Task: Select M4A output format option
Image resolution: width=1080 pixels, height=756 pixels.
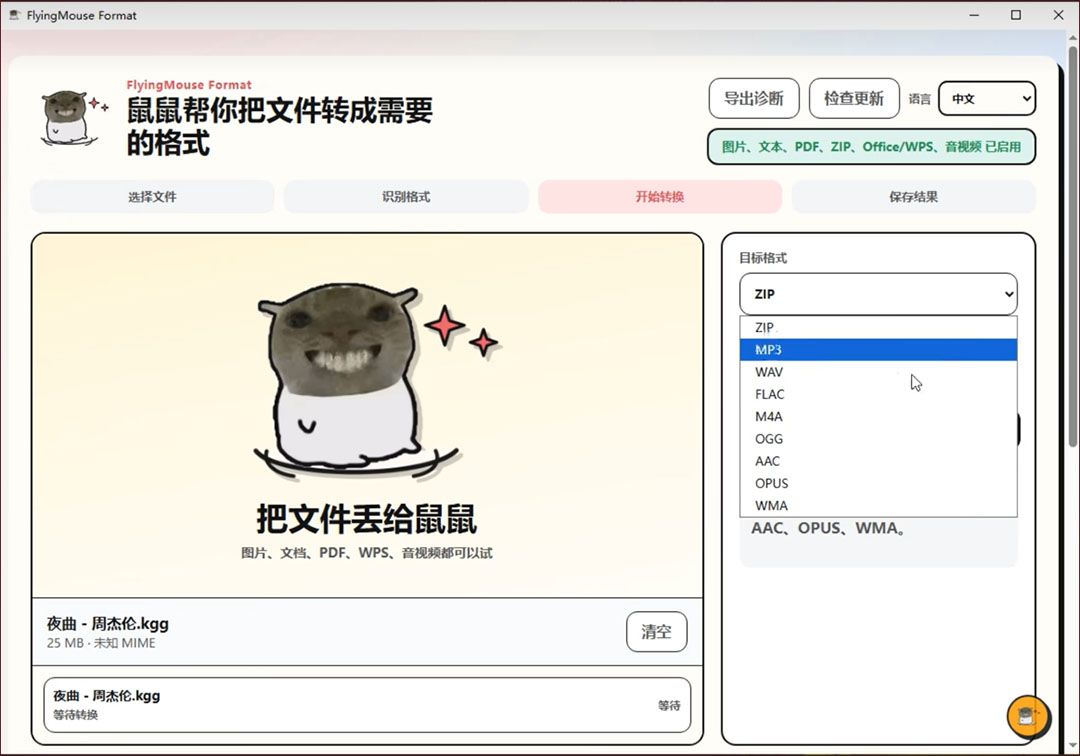Action: (878, 417)
